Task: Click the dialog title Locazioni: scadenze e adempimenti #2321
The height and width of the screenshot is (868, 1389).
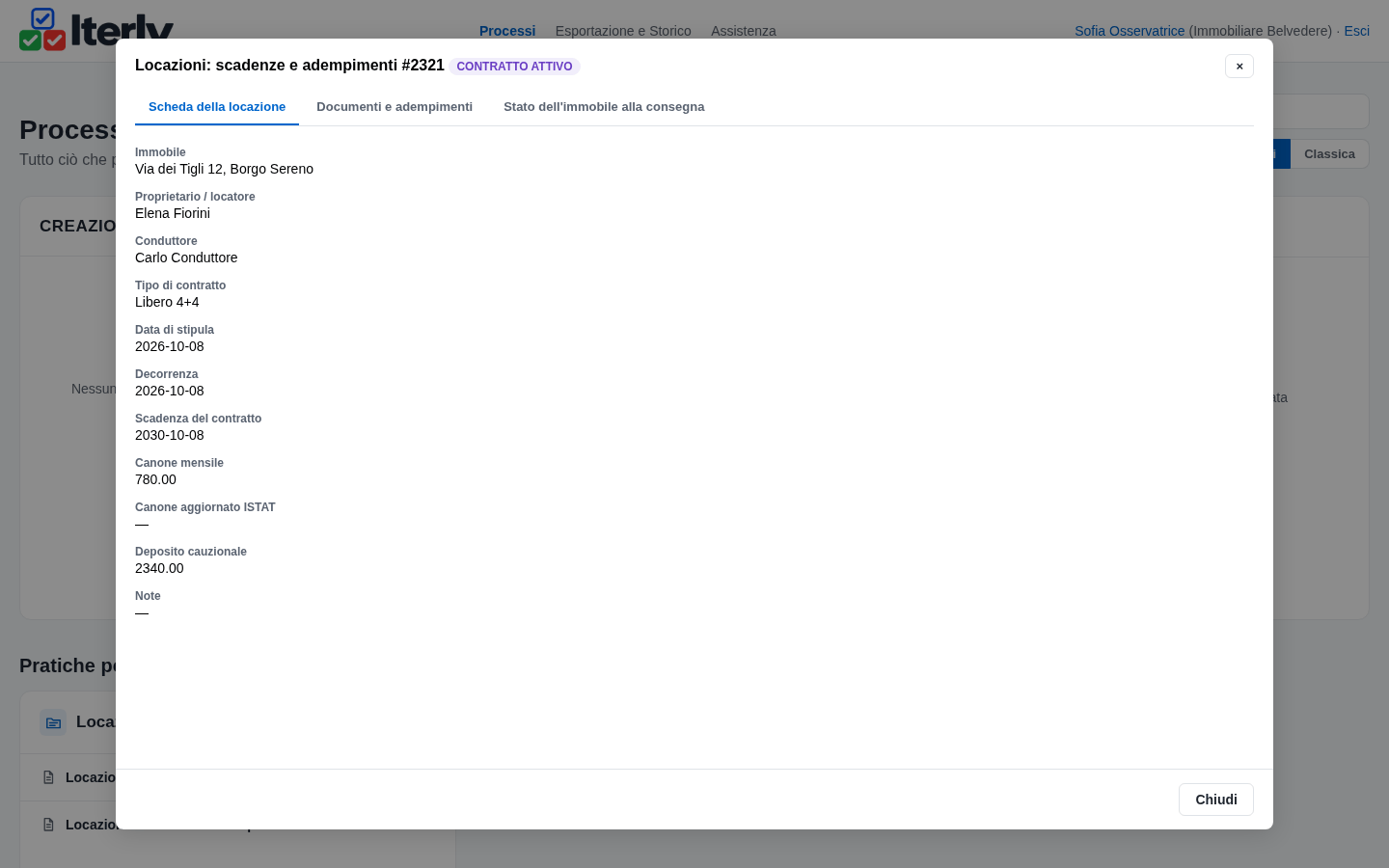Action: click(289, 65)
